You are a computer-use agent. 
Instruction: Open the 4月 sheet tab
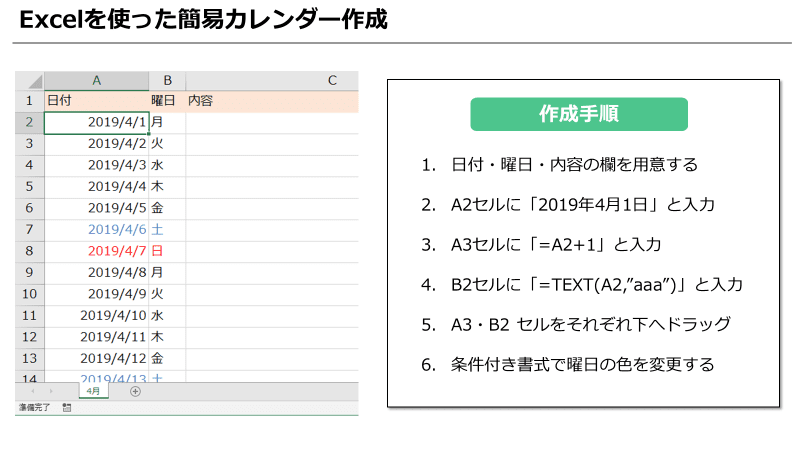94,391
